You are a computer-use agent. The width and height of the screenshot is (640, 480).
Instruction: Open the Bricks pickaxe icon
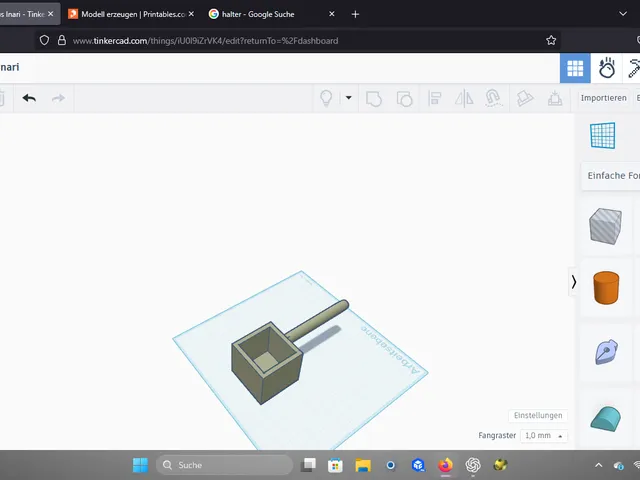coord(634,68)
